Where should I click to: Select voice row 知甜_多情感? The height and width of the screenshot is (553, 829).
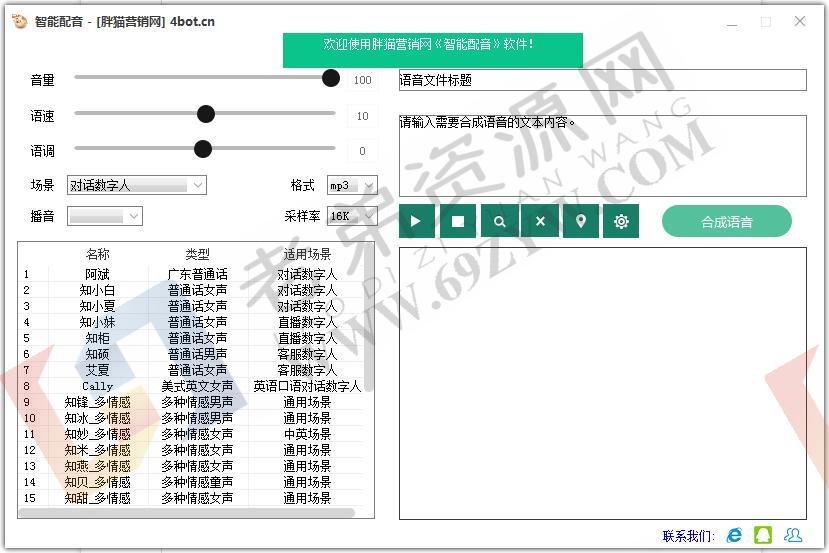(191, 498)
